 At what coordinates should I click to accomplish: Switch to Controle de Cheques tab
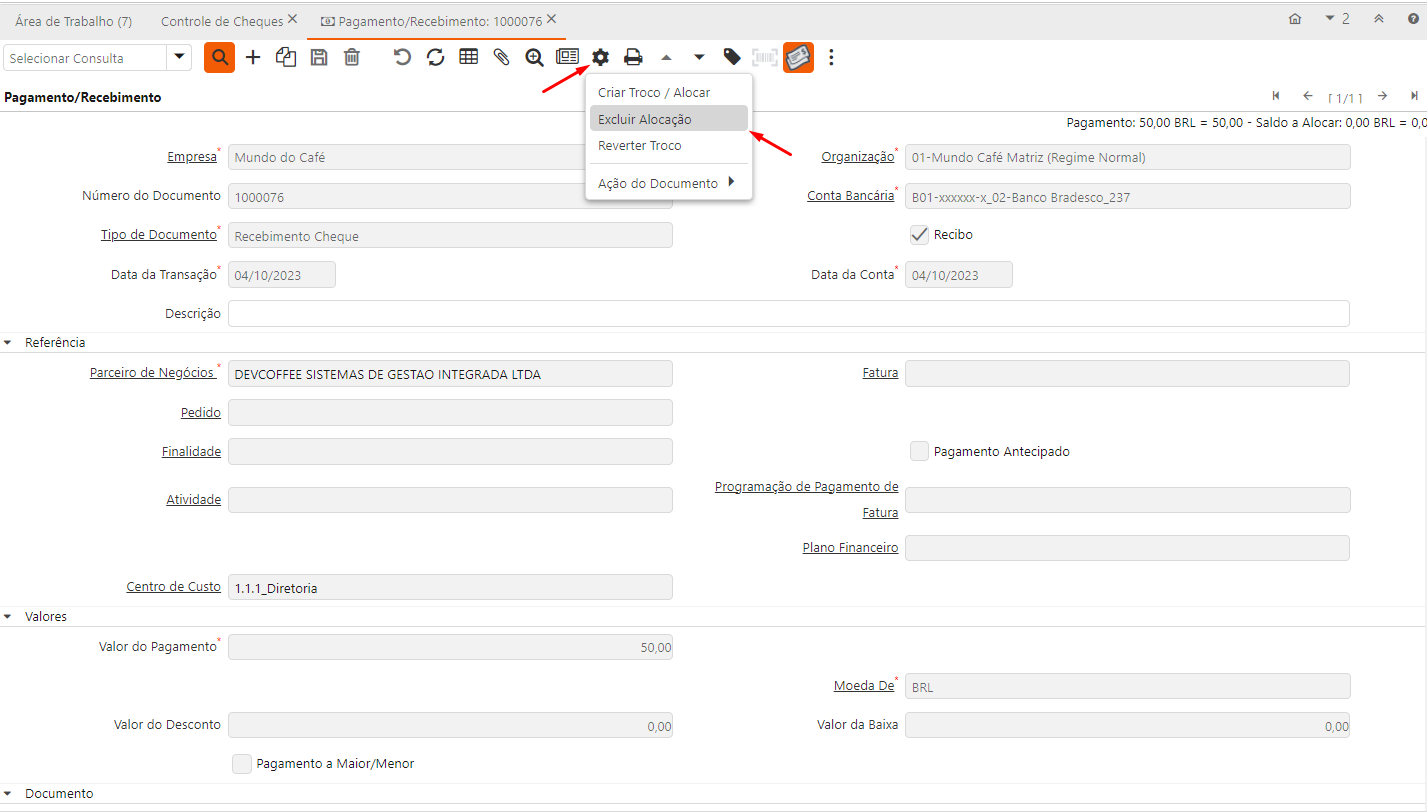pyautogui.click(x=222, y=21)
